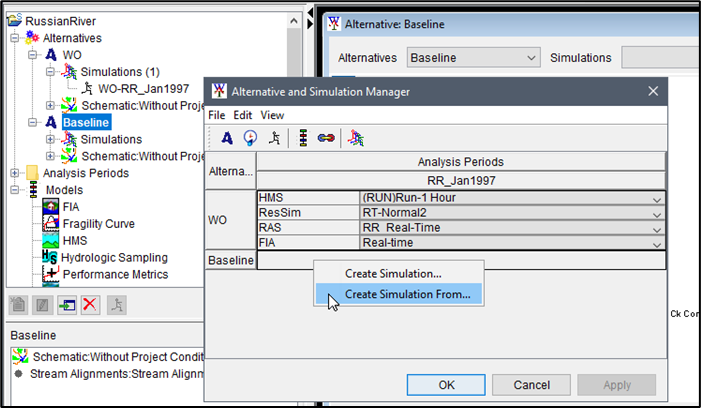Screen dimensions: 701x408
Task: Click Cancel in the Simulation Manager
Action: [531, 385]
